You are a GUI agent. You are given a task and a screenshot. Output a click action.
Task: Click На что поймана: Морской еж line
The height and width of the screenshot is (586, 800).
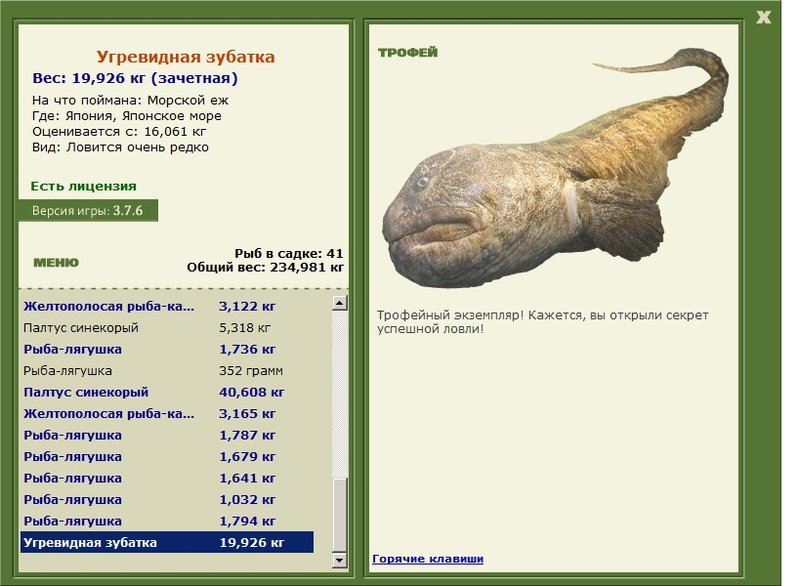coord(131,100)
